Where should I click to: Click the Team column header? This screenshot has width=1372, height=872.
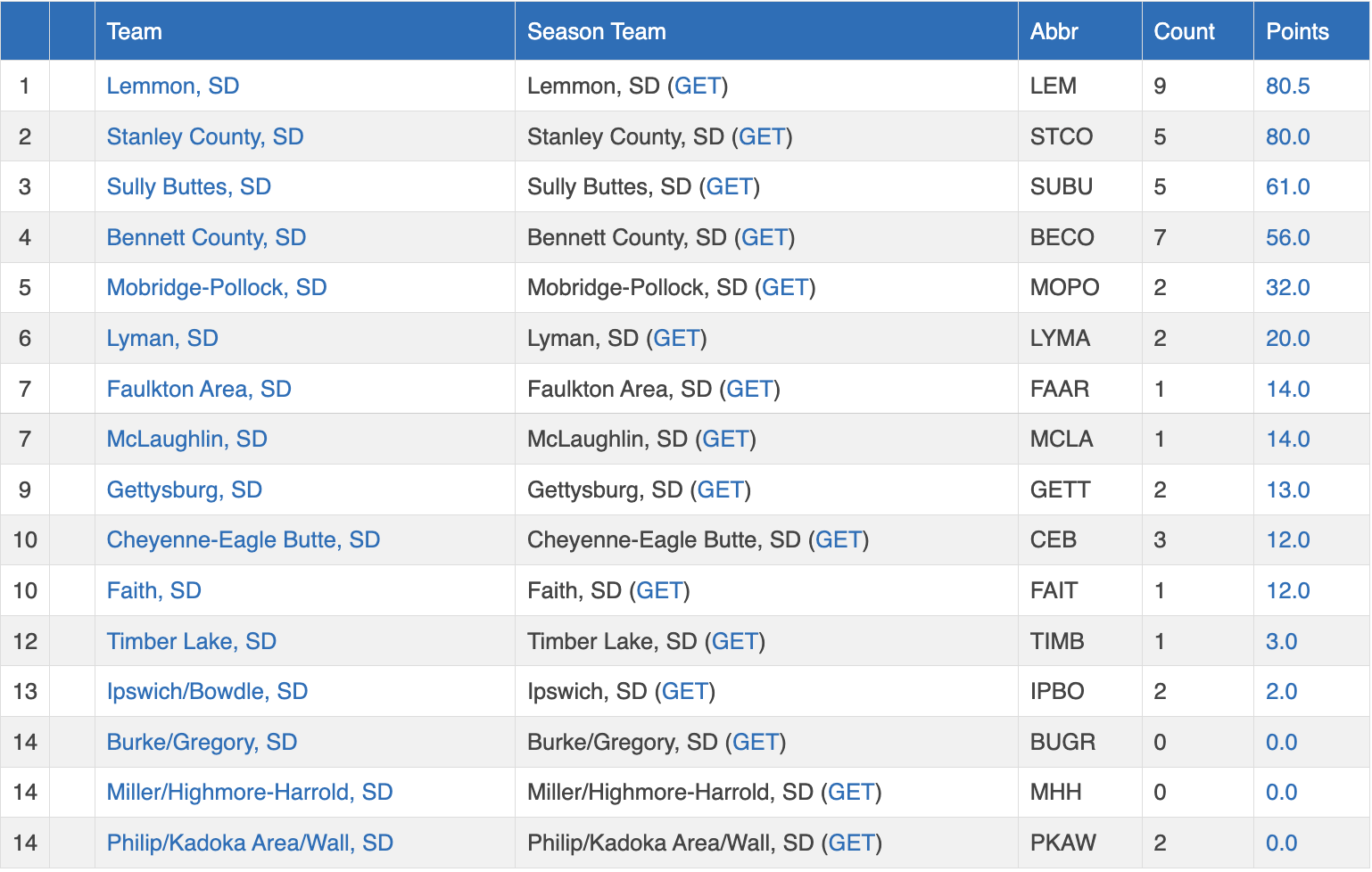pyautogui.click(x=134, y=31)
